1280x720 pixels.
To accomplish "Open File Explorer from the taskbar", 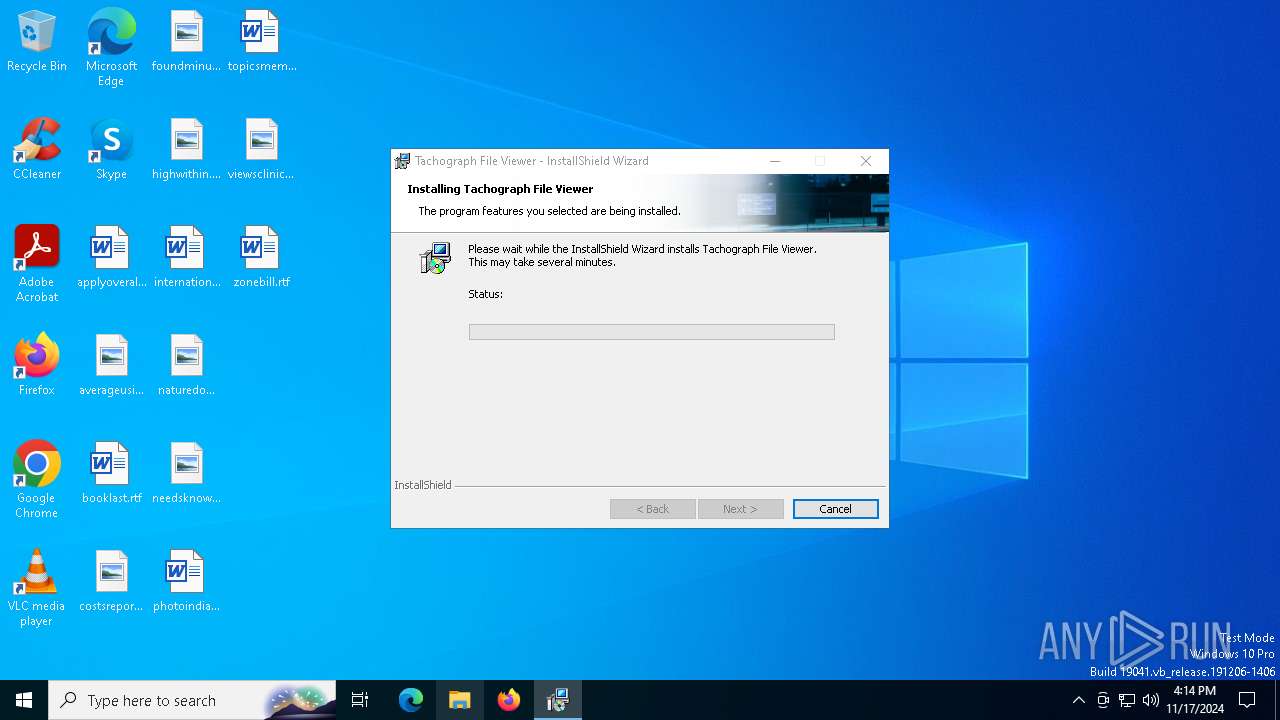I will pyautogui.click(x=460, y=700).
